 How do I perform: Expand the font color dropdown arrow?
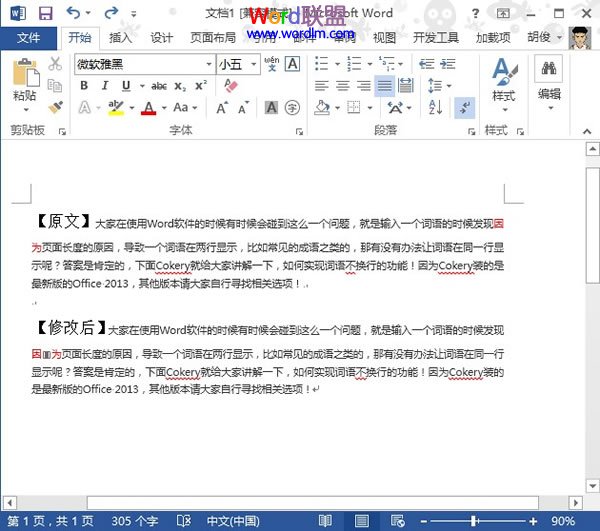click(x=163, y=108)
